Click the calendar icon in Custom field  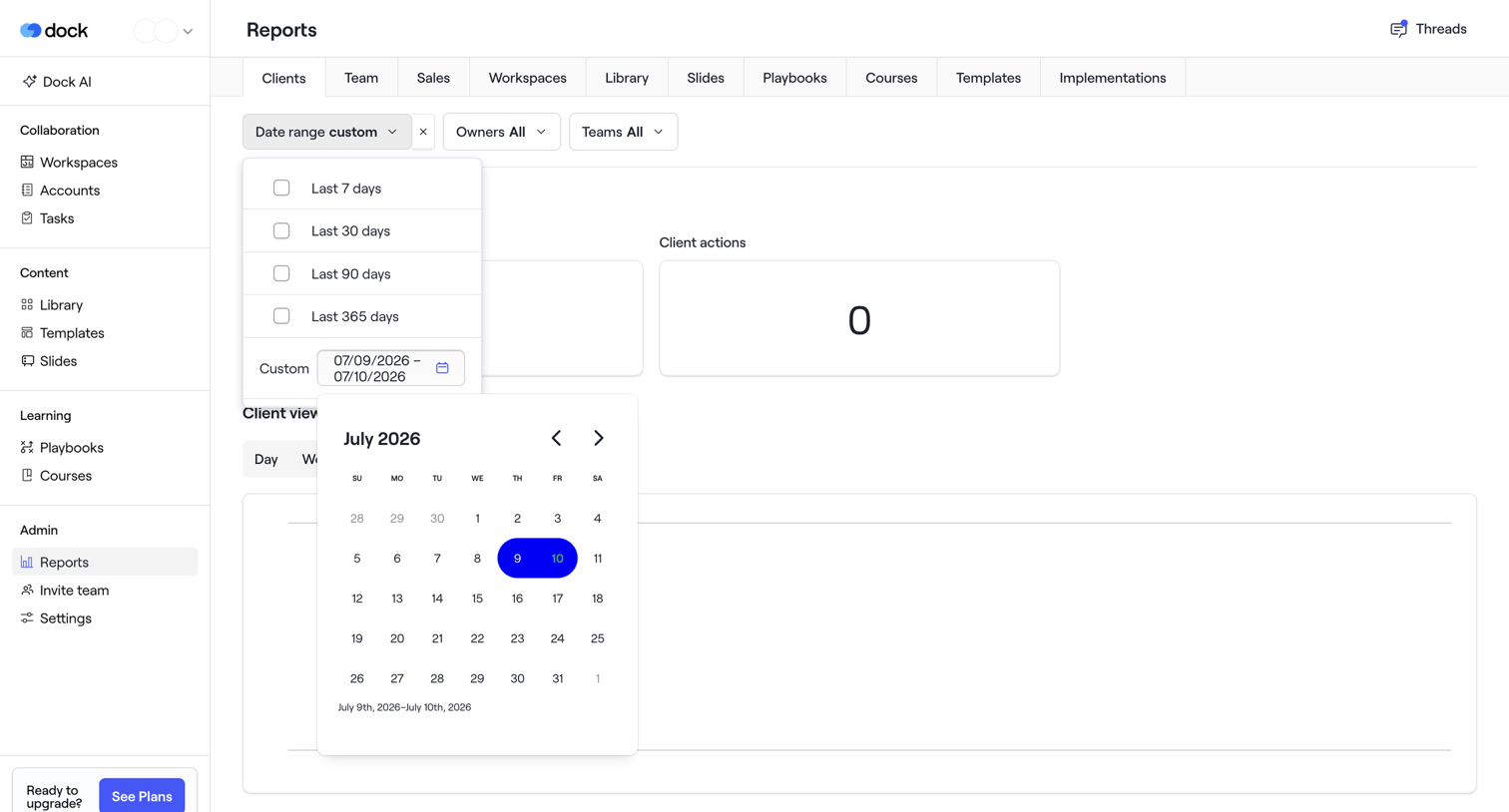click(x=442, y=368)
